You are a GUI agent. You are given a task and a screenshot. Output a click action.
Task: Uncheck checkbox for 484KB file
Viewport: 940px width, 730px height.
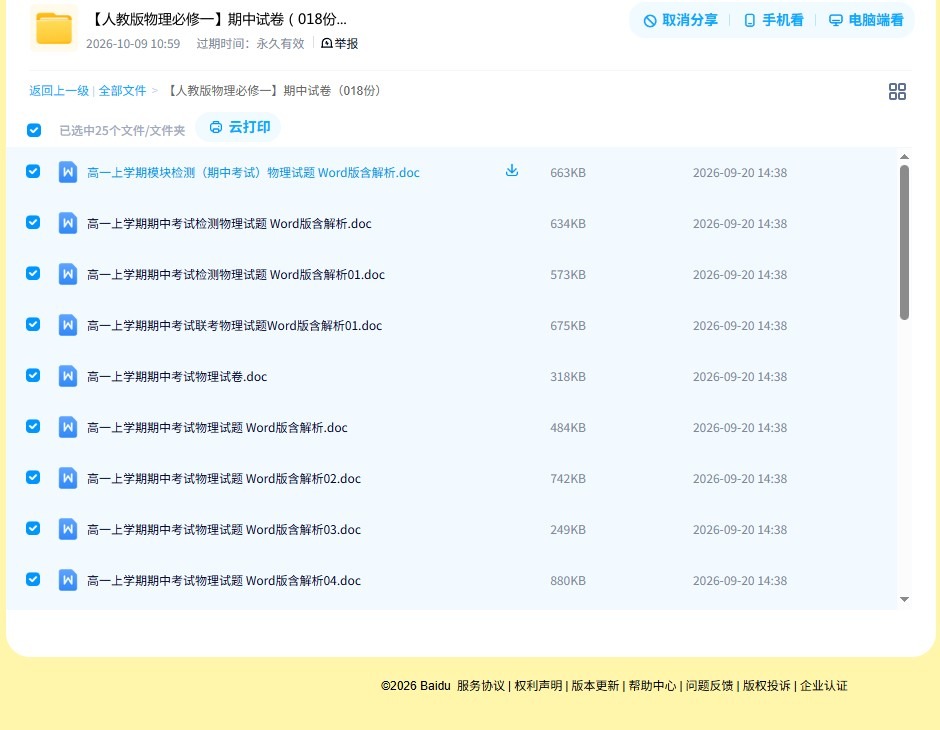coord(33,426)
